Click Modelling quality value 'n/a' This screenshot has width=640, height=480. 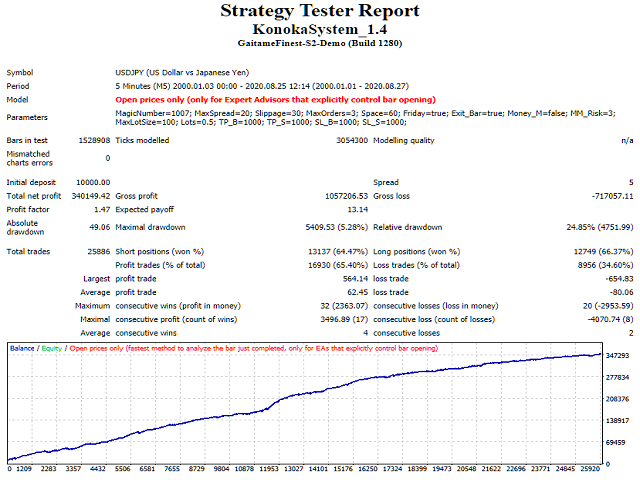point(627,140)
